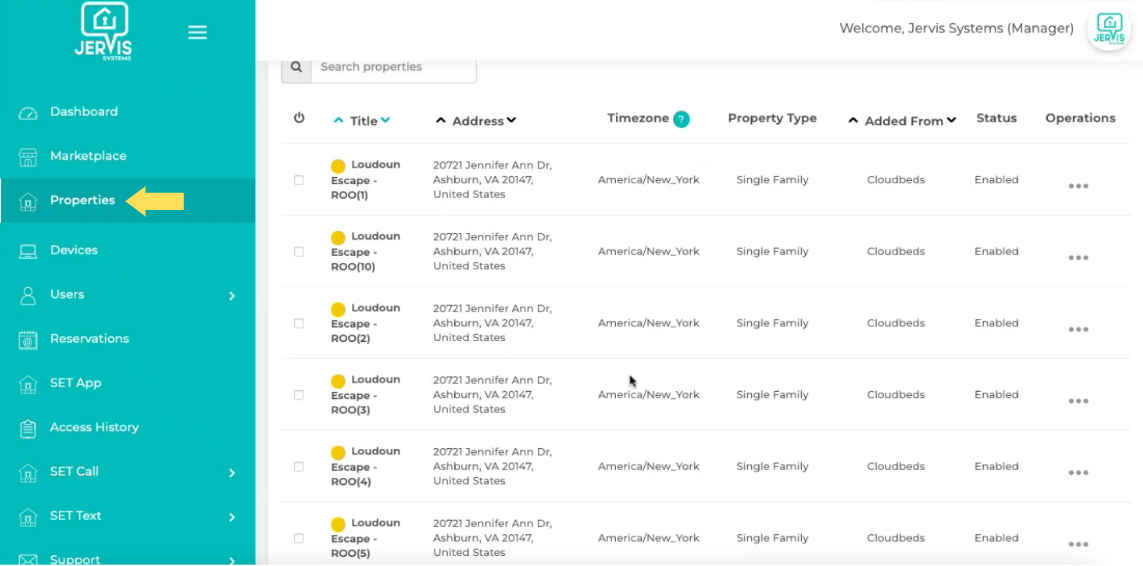
Task: Click the Access History clipboard icon
Action: [28, 429]
